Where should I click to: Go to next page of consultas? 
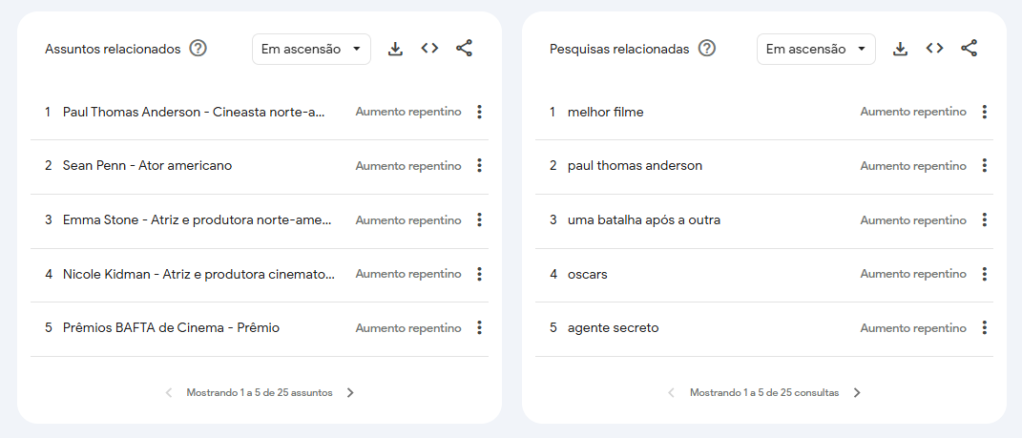tap(857, 393)
